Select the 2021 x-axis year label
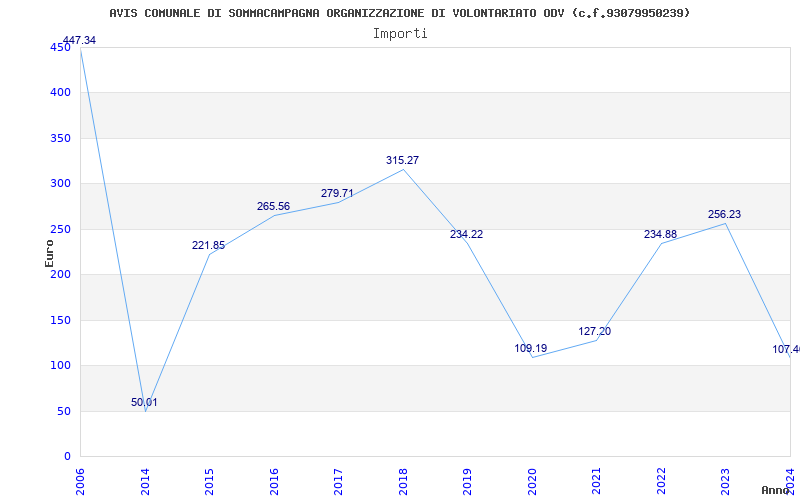Viewport: 800px width, 500px height. pos(596,481)
